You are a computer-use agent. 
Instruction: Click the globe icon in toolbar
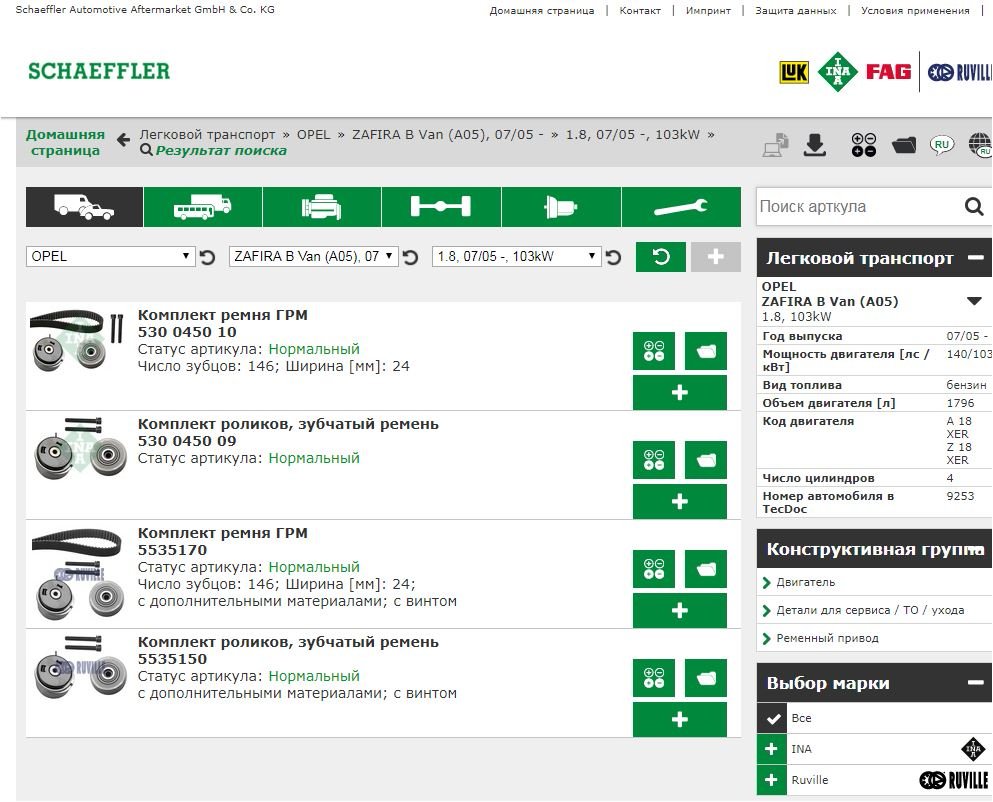click(980, 145)
